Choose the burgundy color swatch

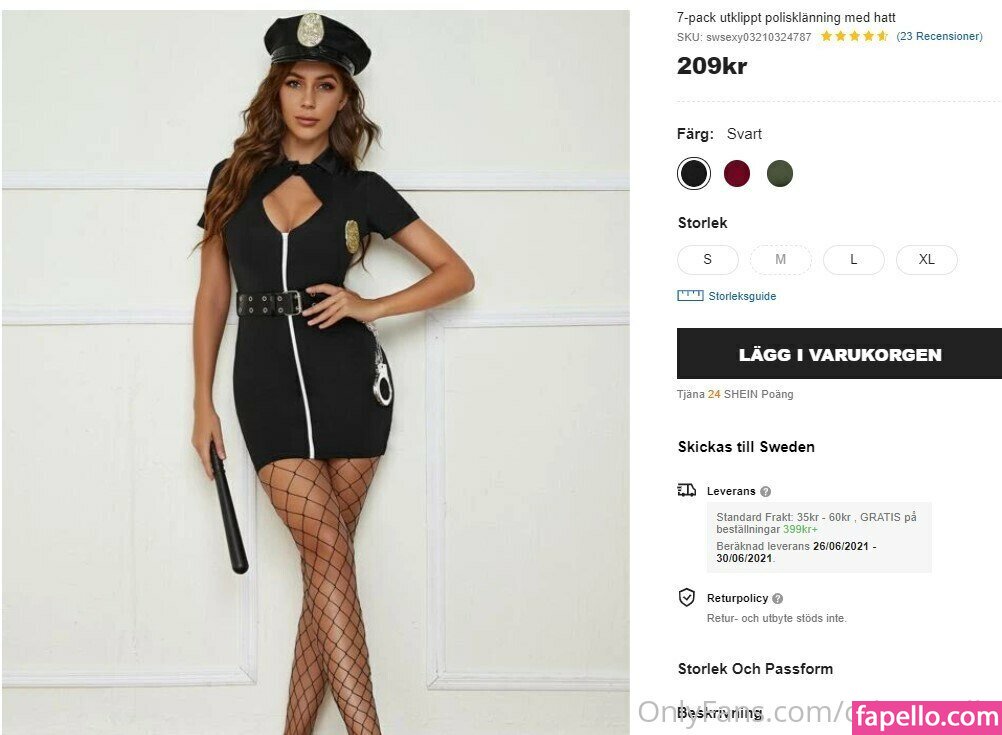(737, 174)
